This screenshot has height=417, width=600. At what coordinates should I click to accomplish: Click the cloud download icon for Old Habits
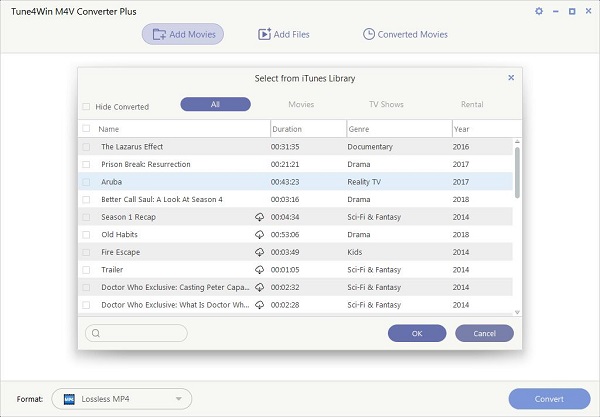pyautogui.click(x=259, y=235)
